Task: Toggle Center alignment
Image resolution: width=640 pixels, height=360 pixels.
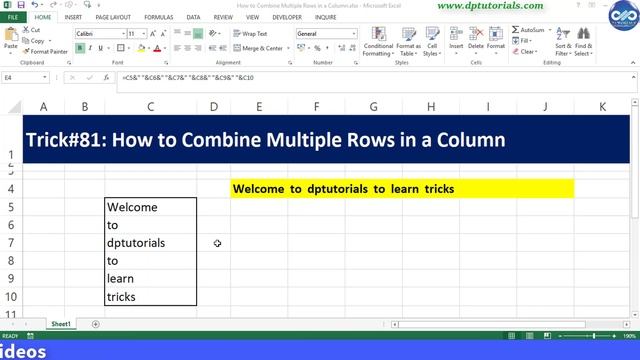Action: coord(187,48)
